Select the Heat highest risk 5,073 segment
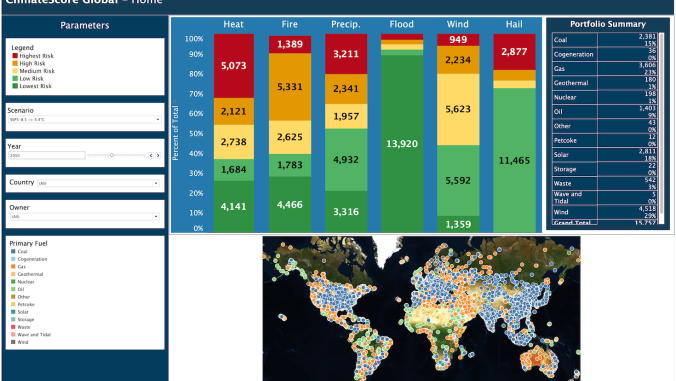The width and height of the screenshot is (676, 381). pyautogui.click(x=234, y=66)
